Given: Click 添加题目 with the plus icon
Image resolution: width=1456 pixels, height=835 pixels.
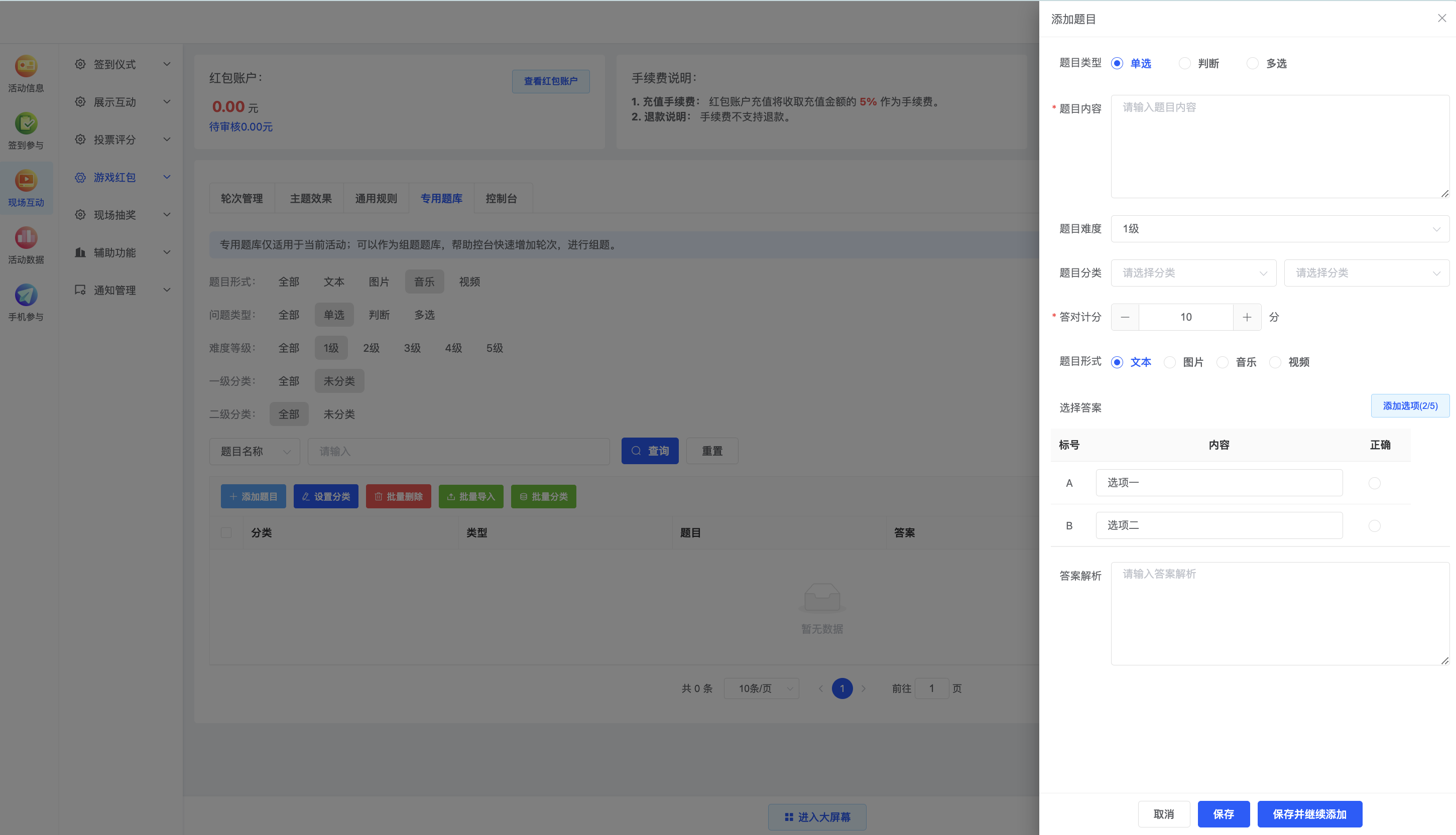Looking at the screenshot, I should [x=253, y=496].
